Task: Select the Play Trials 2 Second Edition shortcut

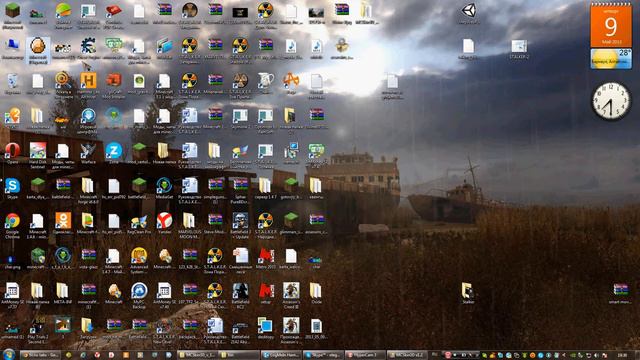Action: (38, 330)
